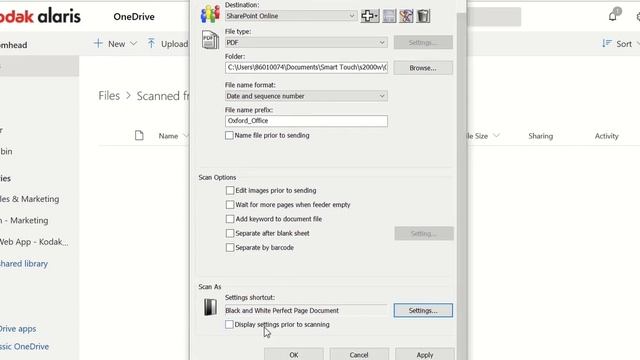Click the delete destination trash icon
The width and height of the screenshot is (640, 360).
coord(423,16)
